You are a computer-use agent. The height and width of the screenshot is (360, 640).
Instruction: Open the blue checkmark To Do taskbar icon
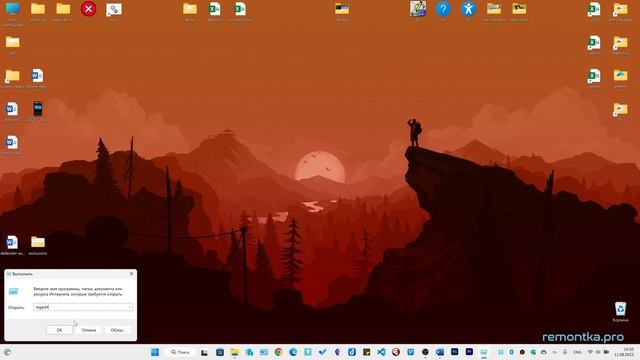(322, 352)
